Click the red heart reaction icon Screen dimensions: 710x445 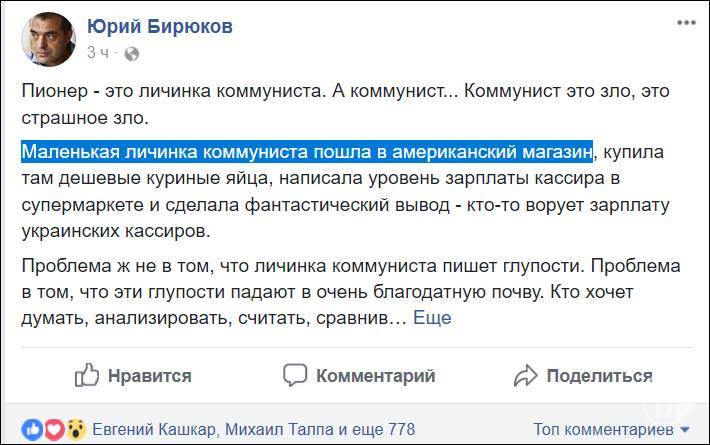coord(54,429)
